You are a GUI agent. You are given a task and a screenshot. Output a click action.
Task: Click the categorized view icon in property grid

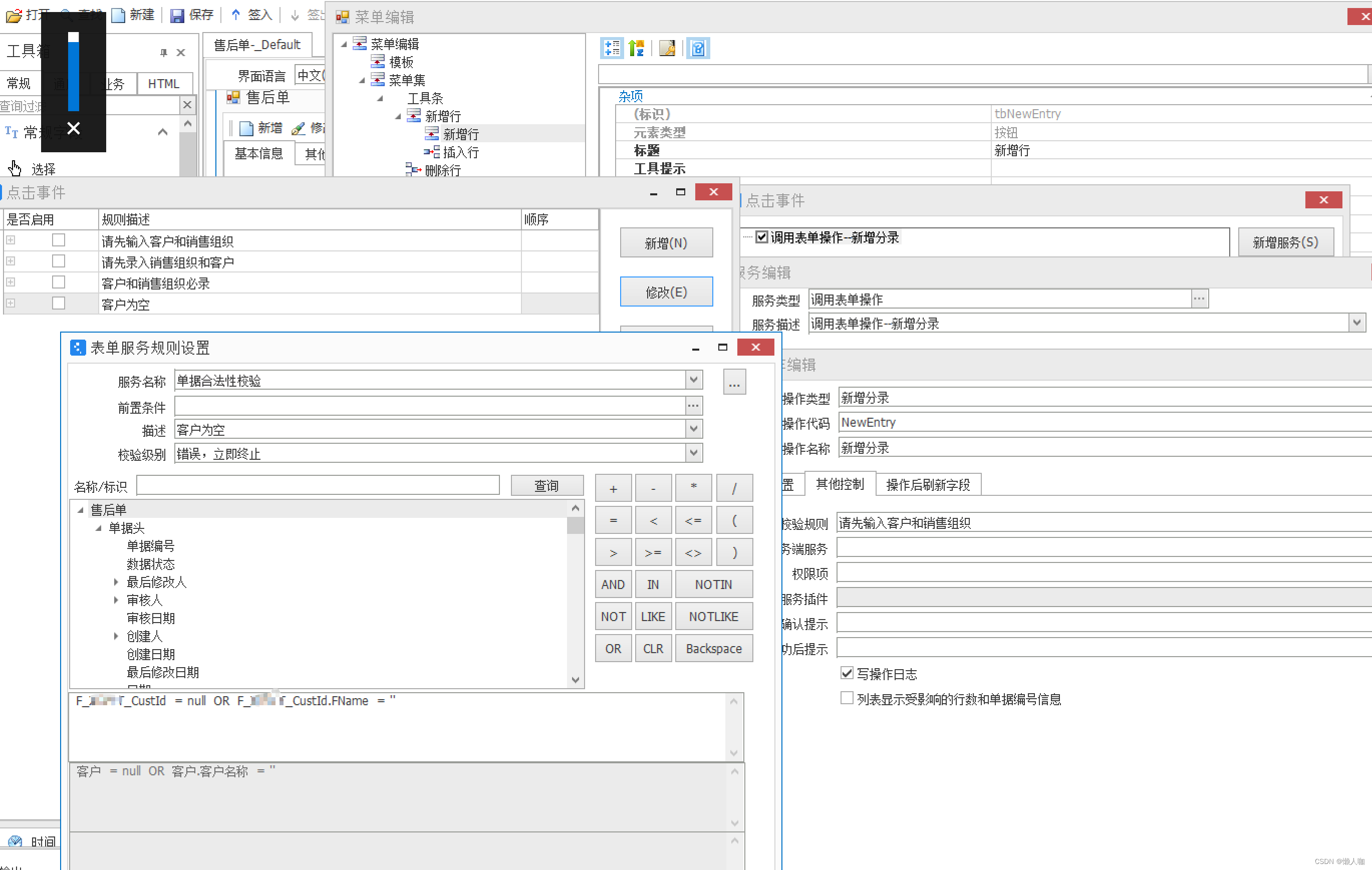612,49
